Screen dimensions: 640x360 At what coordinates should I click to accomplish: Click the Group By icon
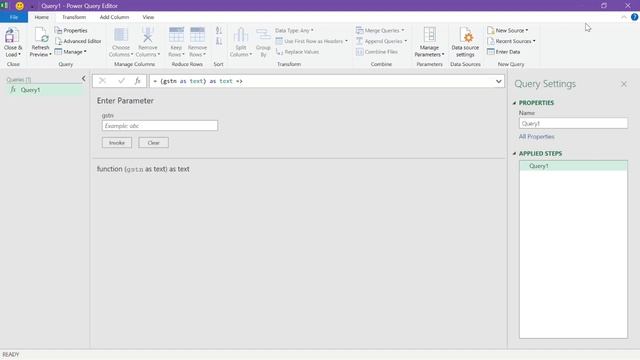[263, 35]
